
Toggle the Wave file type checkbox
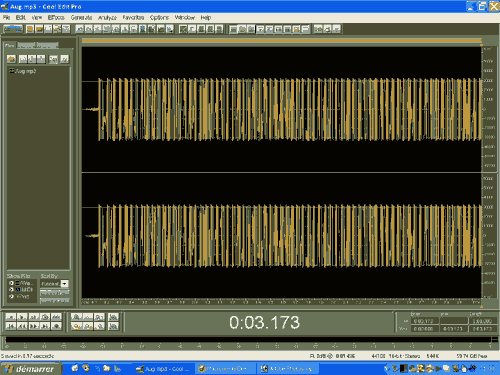(11, 283)
